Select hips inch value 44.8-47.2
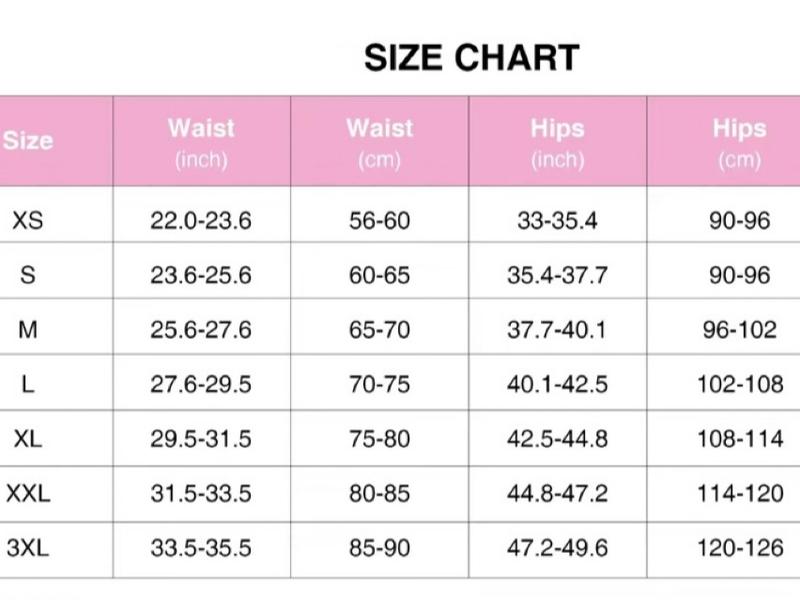Screen dimensions: 800x600 (557, 493)
